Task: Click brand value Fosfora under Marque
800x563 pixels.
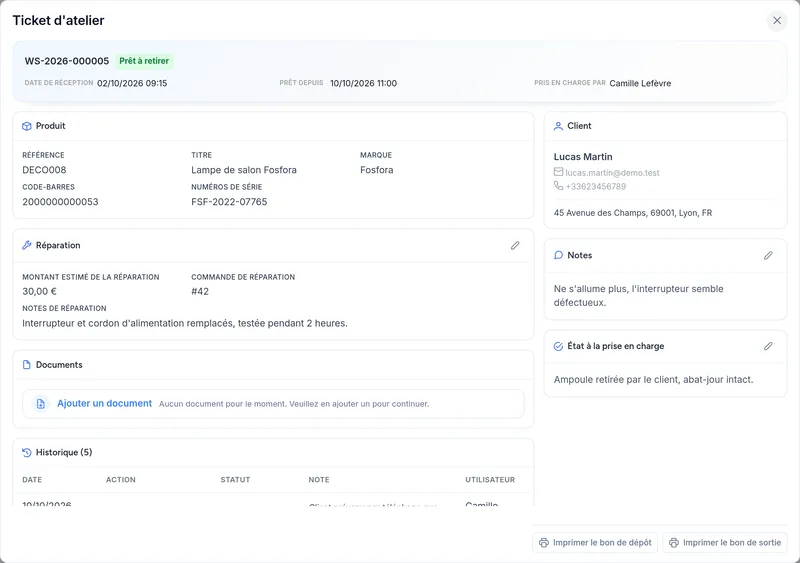Action: click(x=377, y=170)
